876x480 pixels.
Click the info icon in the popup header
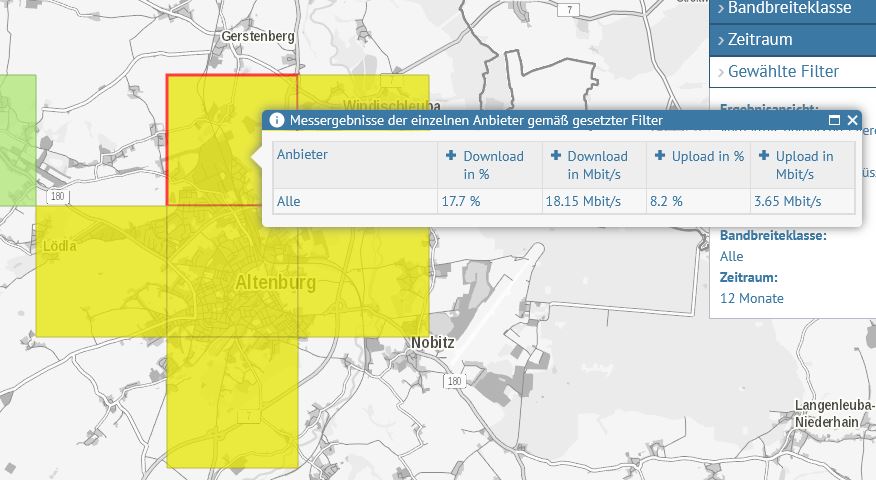click(277, 121)
